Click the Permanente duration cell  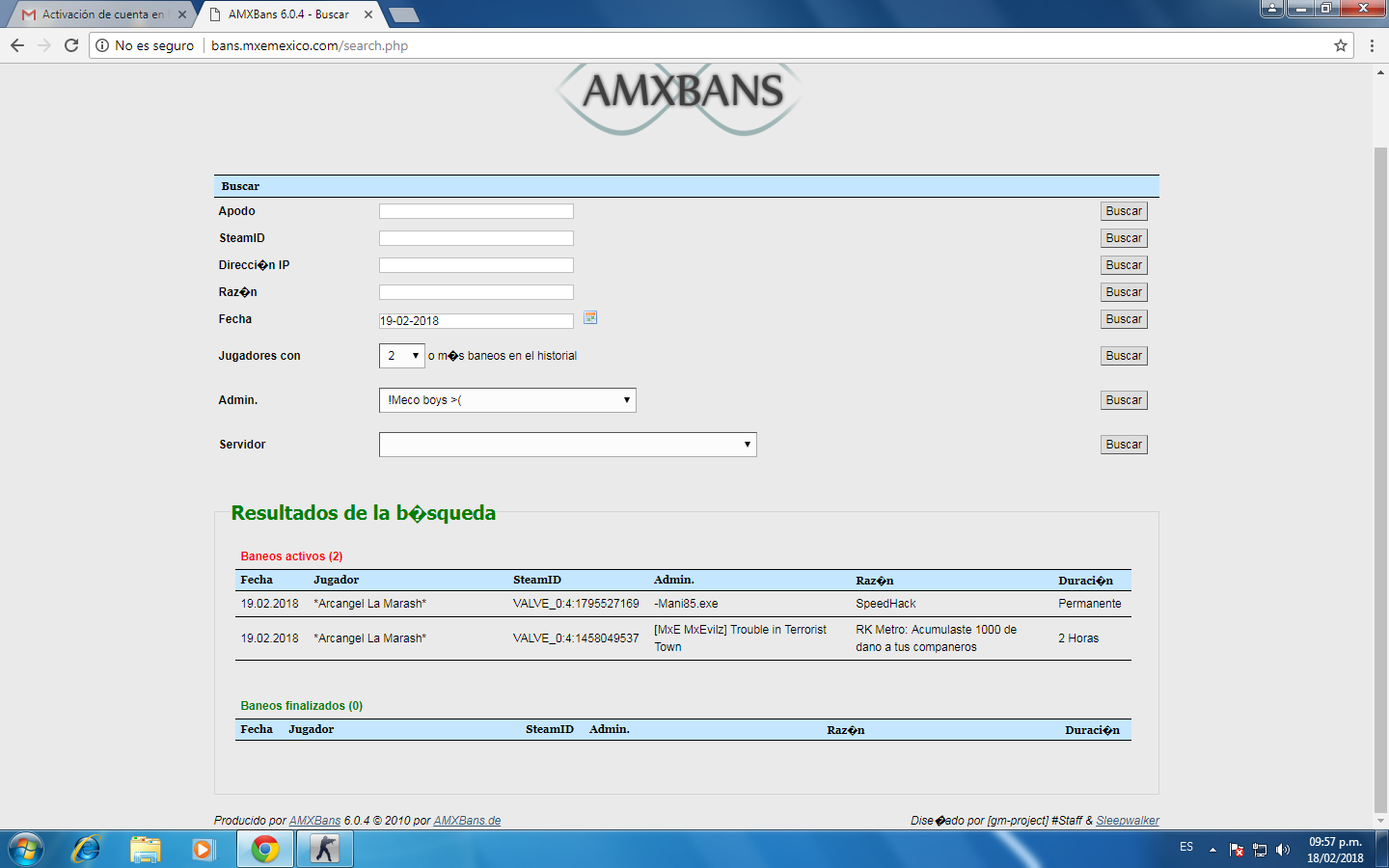point(1090,604)
